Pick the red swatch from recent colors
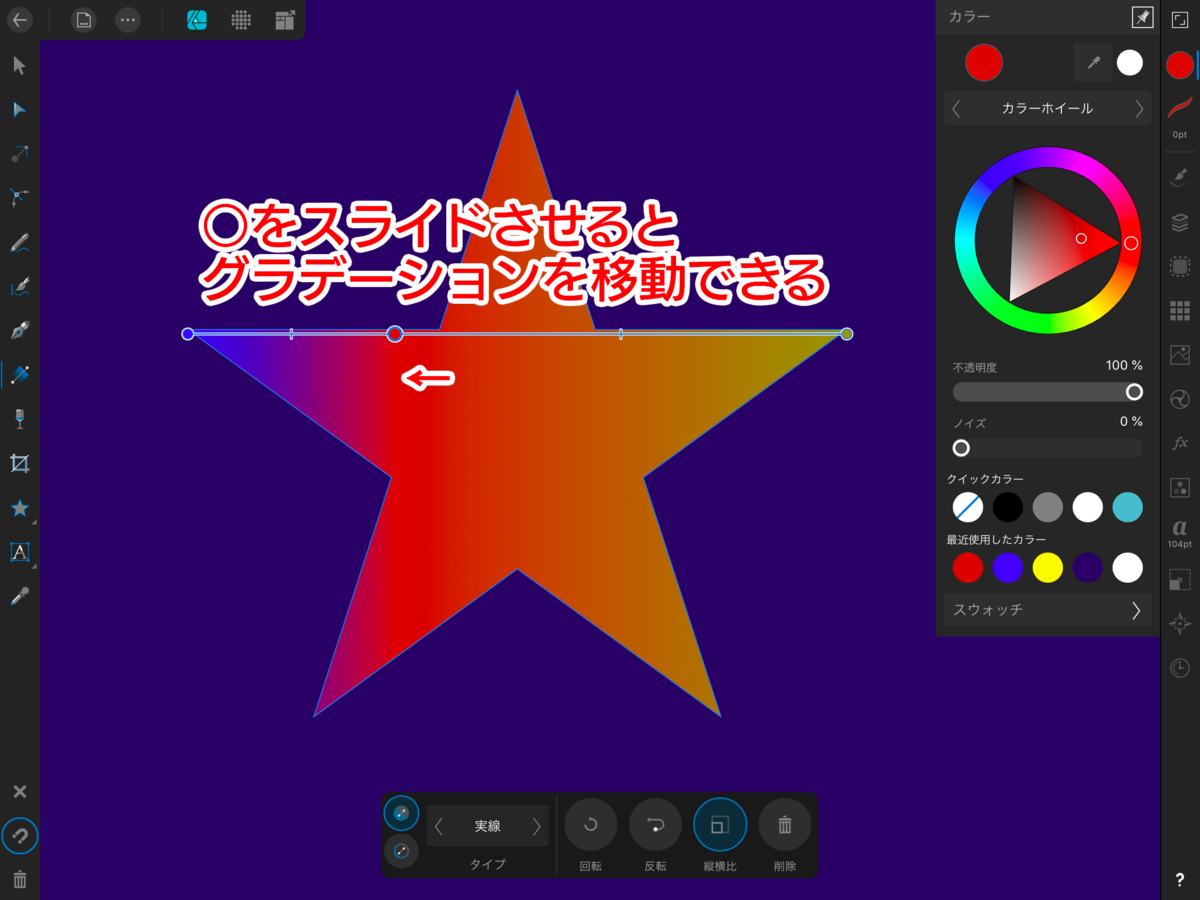The height and width of the screenshot is (900, 1200). pos(967,567)
